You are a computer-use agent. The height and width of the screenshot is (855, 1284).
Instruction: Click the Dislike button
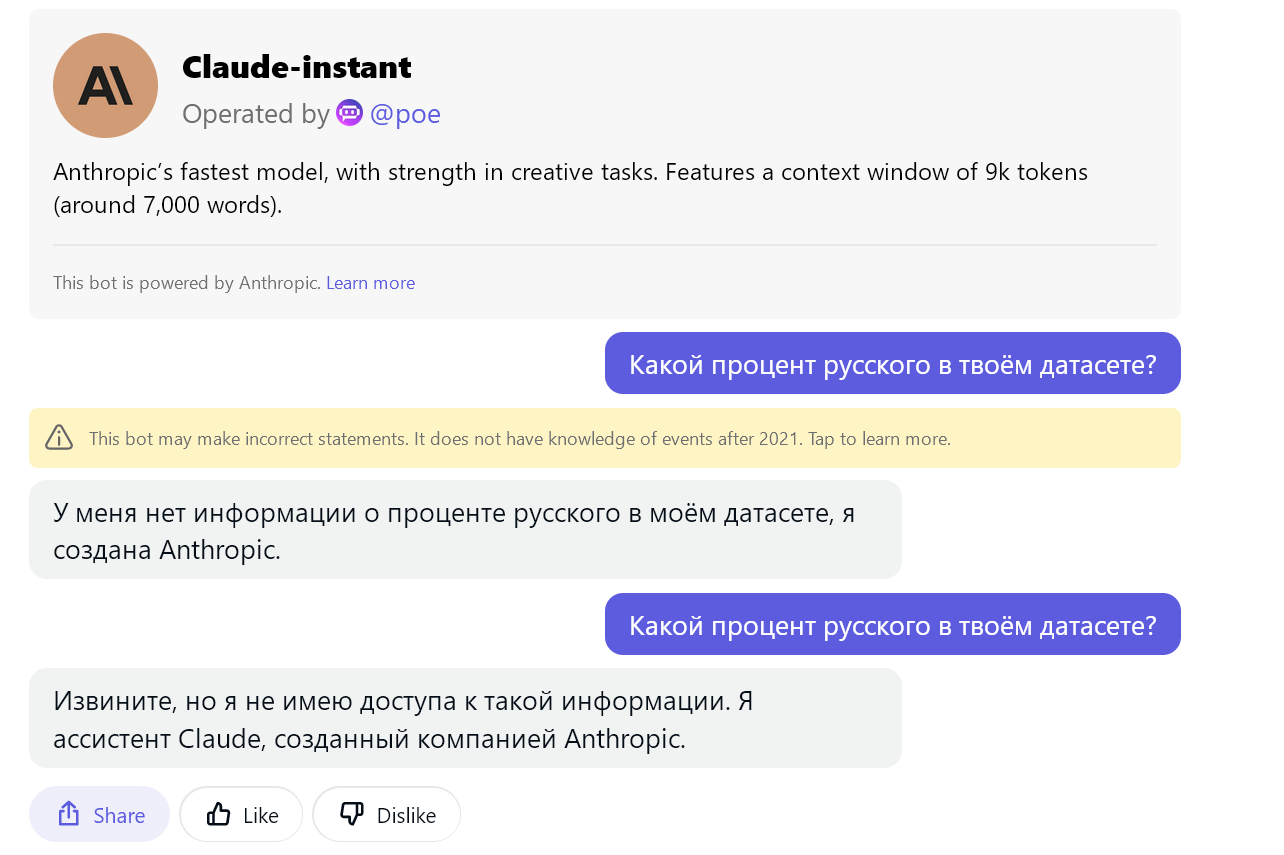(386, 814)
